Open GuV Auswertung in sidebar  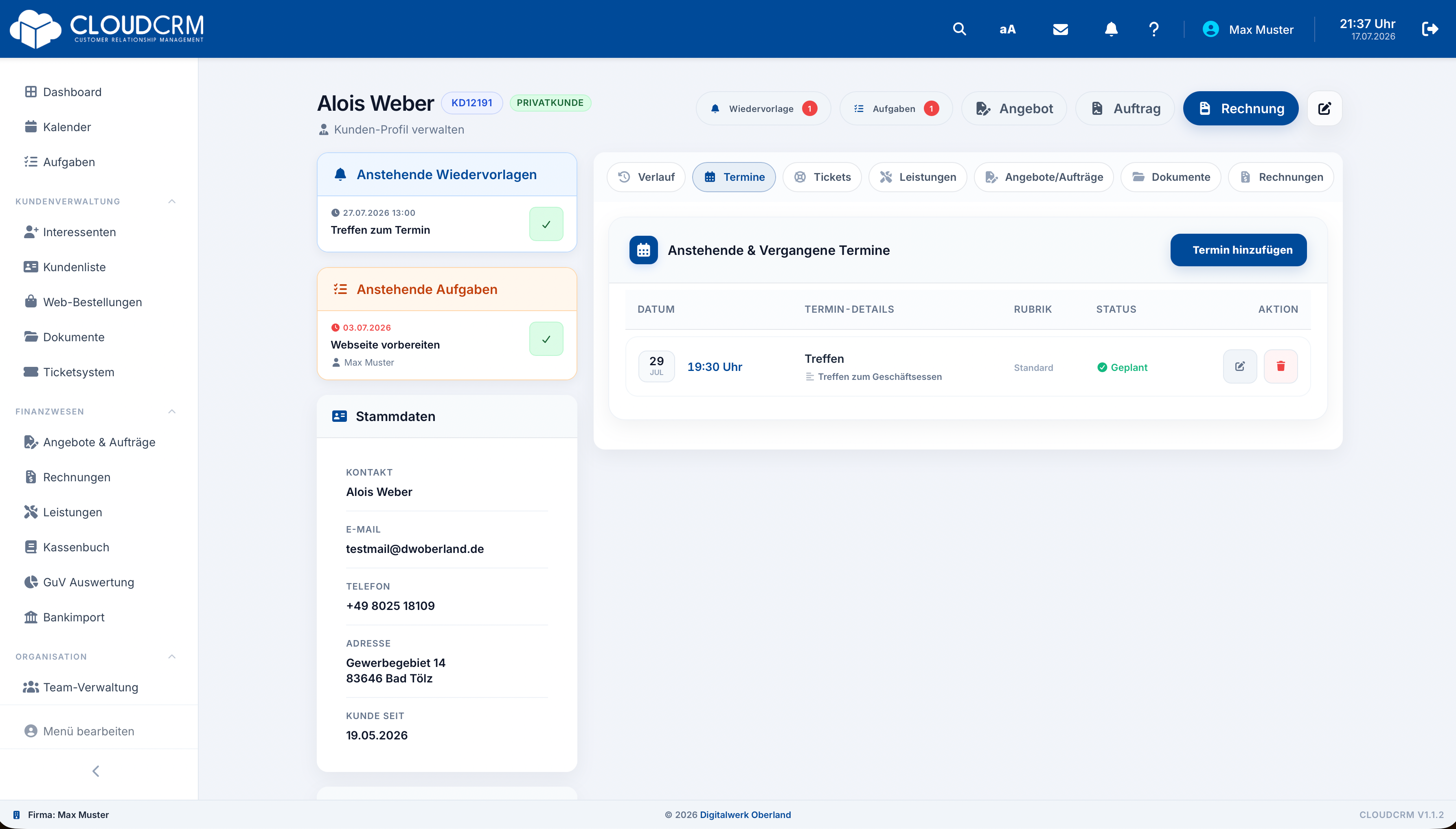click(88, 583)
